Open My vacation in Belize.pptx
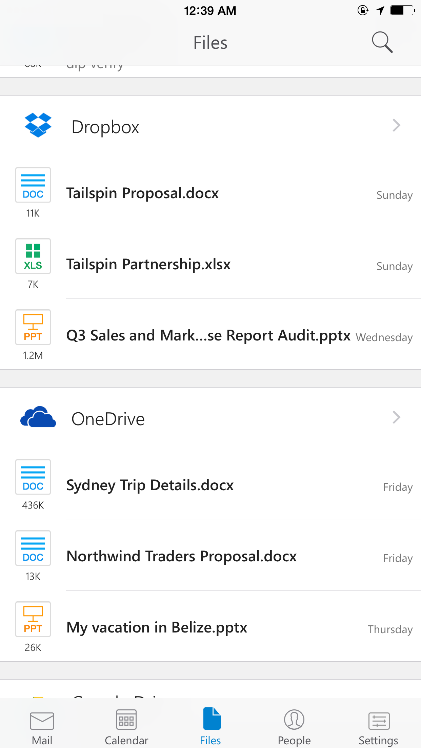421x748 pixels. 210,626
